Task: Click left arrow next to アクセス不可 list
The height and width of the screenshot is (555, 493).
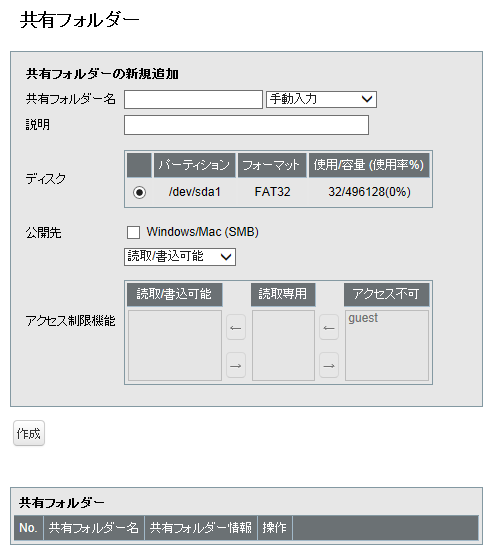Action: [x=329, y=327]
